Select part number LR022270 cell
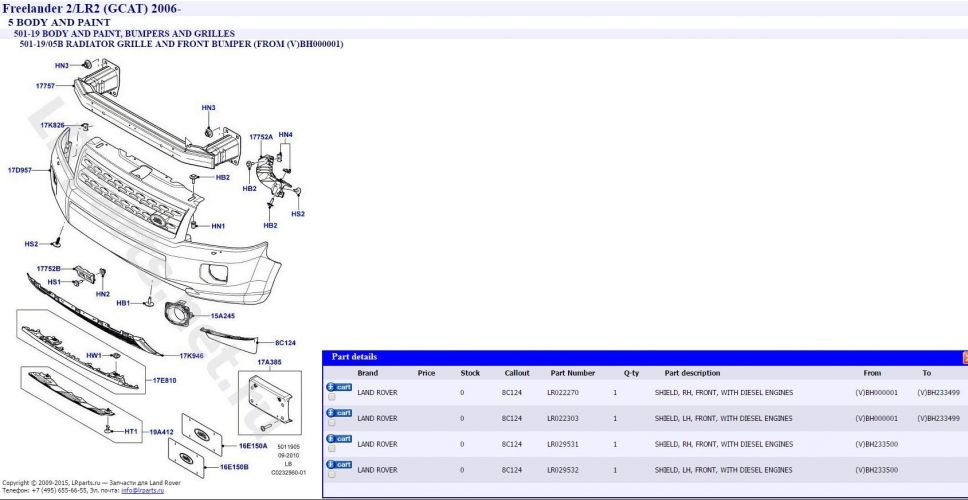This screenshot has width=968, height=500. (x=562, y=393)
